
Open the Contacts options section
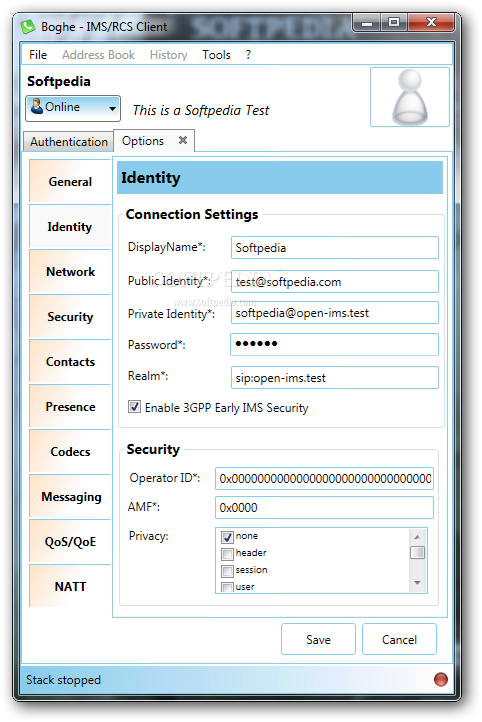[x=70, y=361]
